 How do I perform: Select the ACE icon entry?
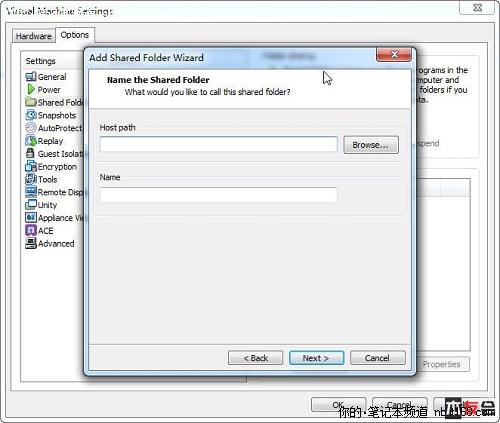[31, 230]
